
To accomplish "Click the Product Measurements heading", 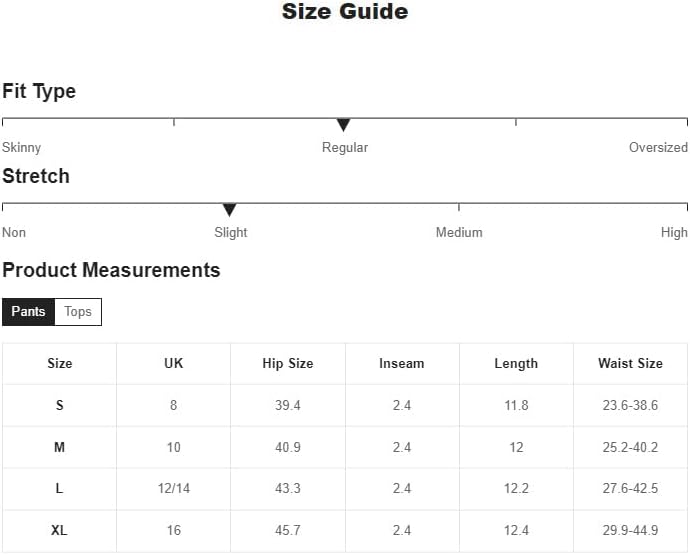I will [111, 270].
